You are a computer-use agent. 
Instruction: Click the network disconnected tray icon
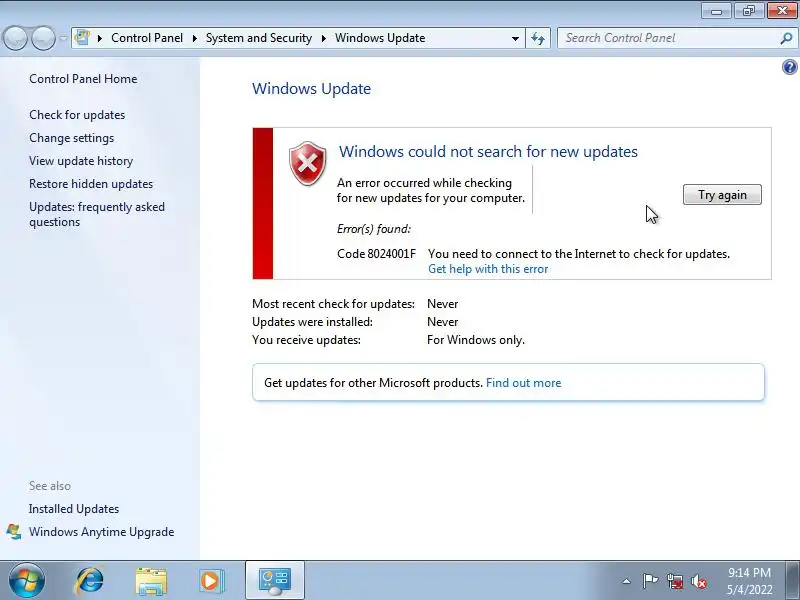[x=675, y=581]
